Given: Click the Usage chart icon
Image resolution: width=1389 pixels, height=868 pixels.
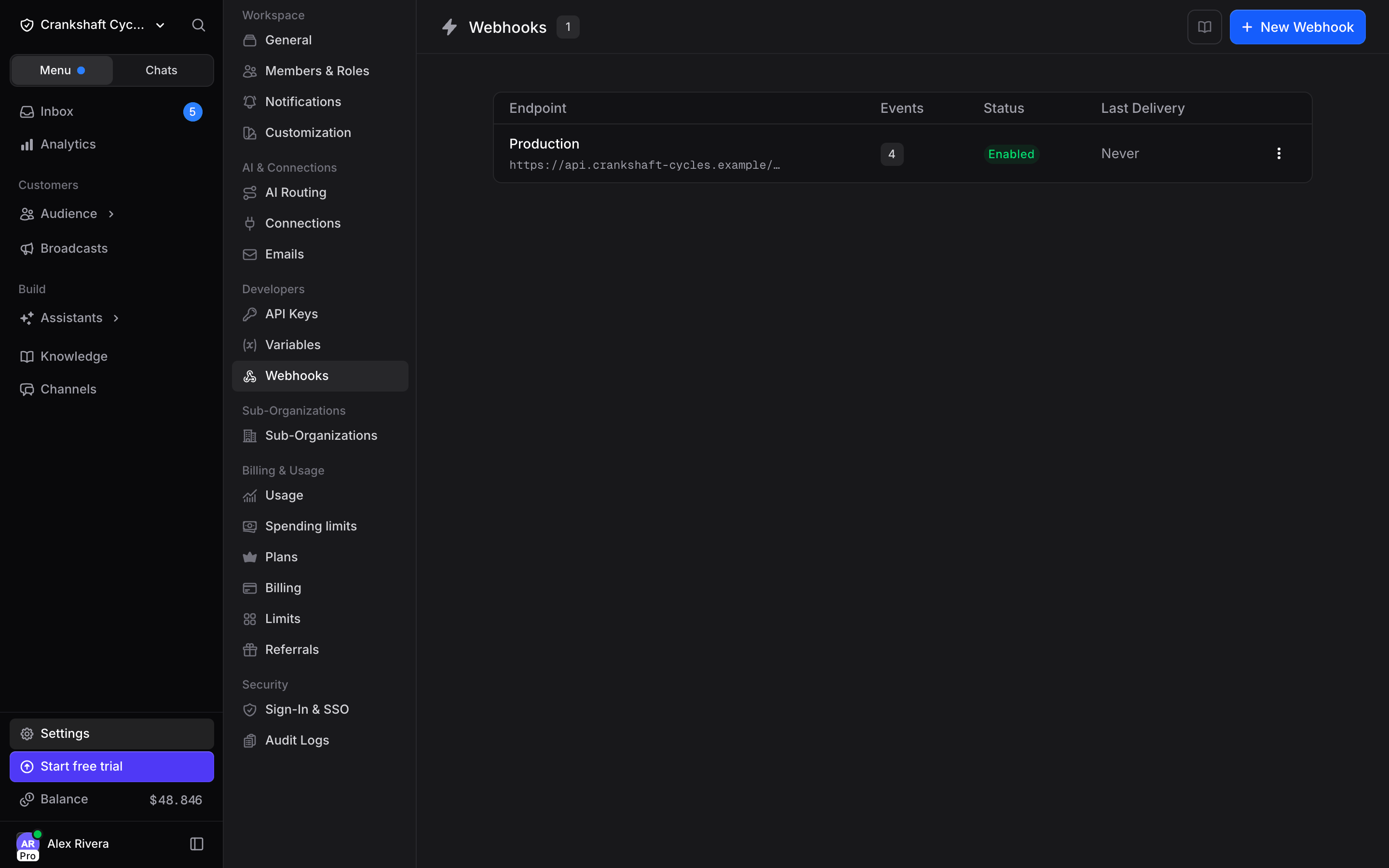Looking at the screenshot, I should click(250, 495).
